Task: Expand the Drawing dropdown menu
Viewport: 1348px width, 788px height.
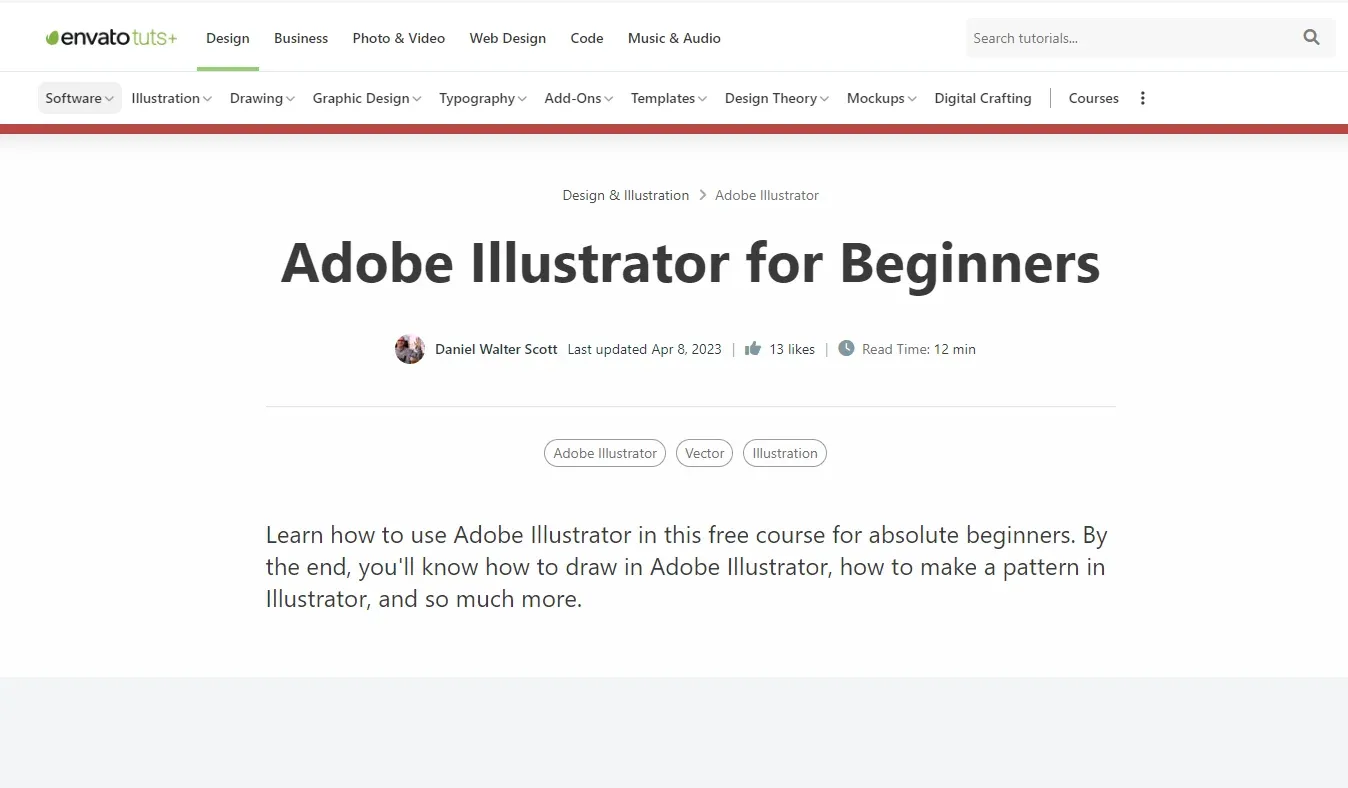Action: click(262, 98)
